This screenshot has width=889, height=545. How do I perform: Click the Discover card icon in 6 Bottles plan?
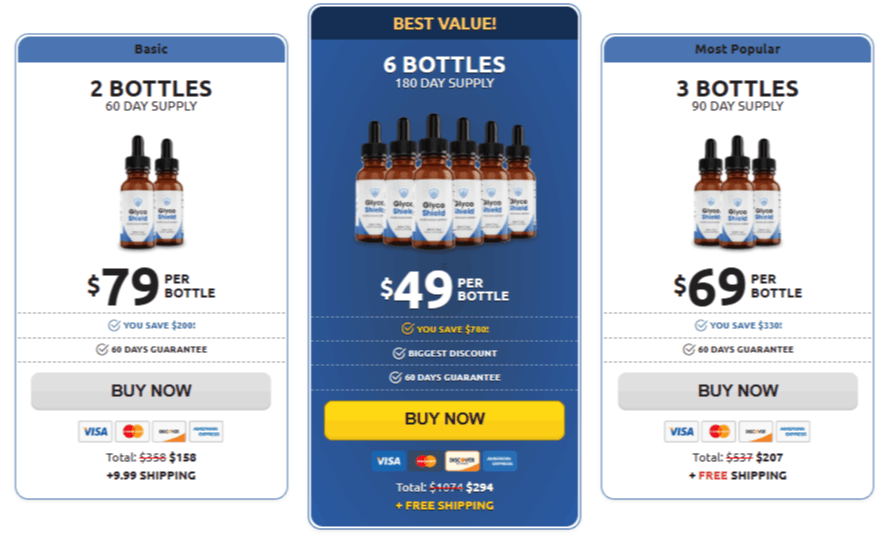point(462,461)
